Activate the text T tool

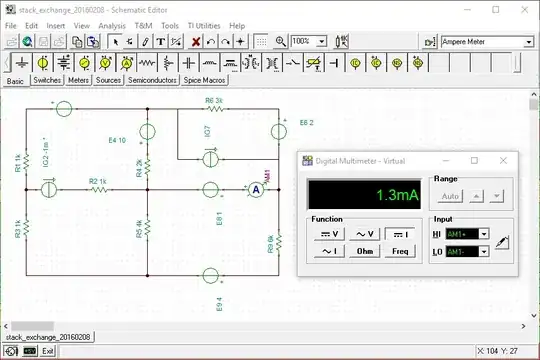coord(160,42)
